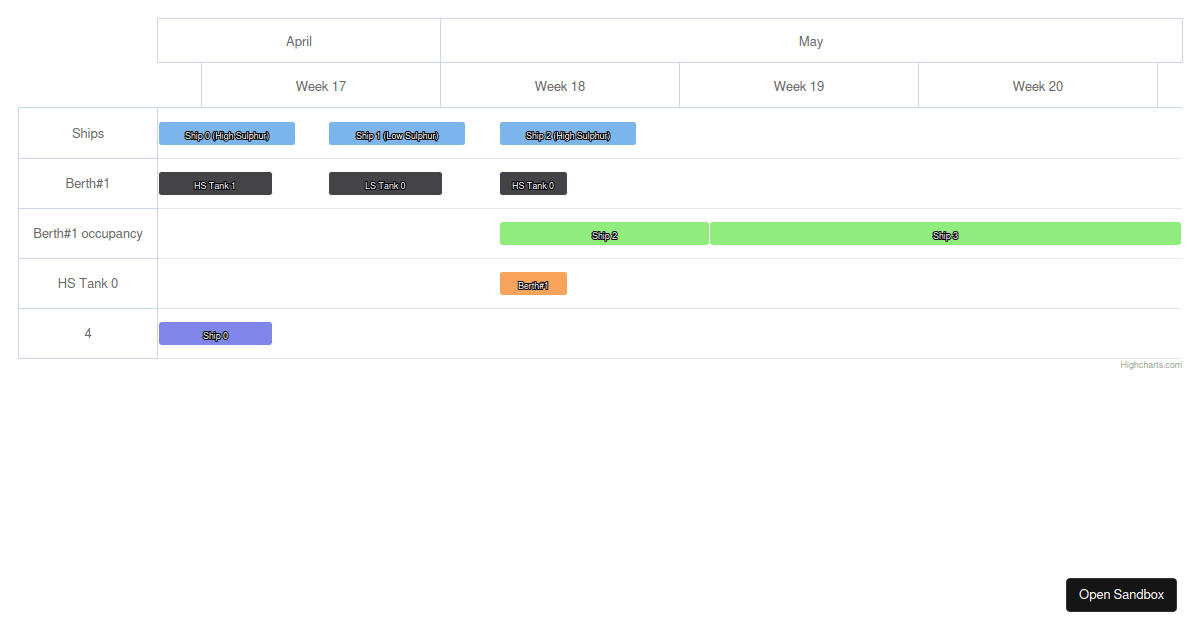
Task: Select the green Ship 2 occupancy bar
Action: 604,233
